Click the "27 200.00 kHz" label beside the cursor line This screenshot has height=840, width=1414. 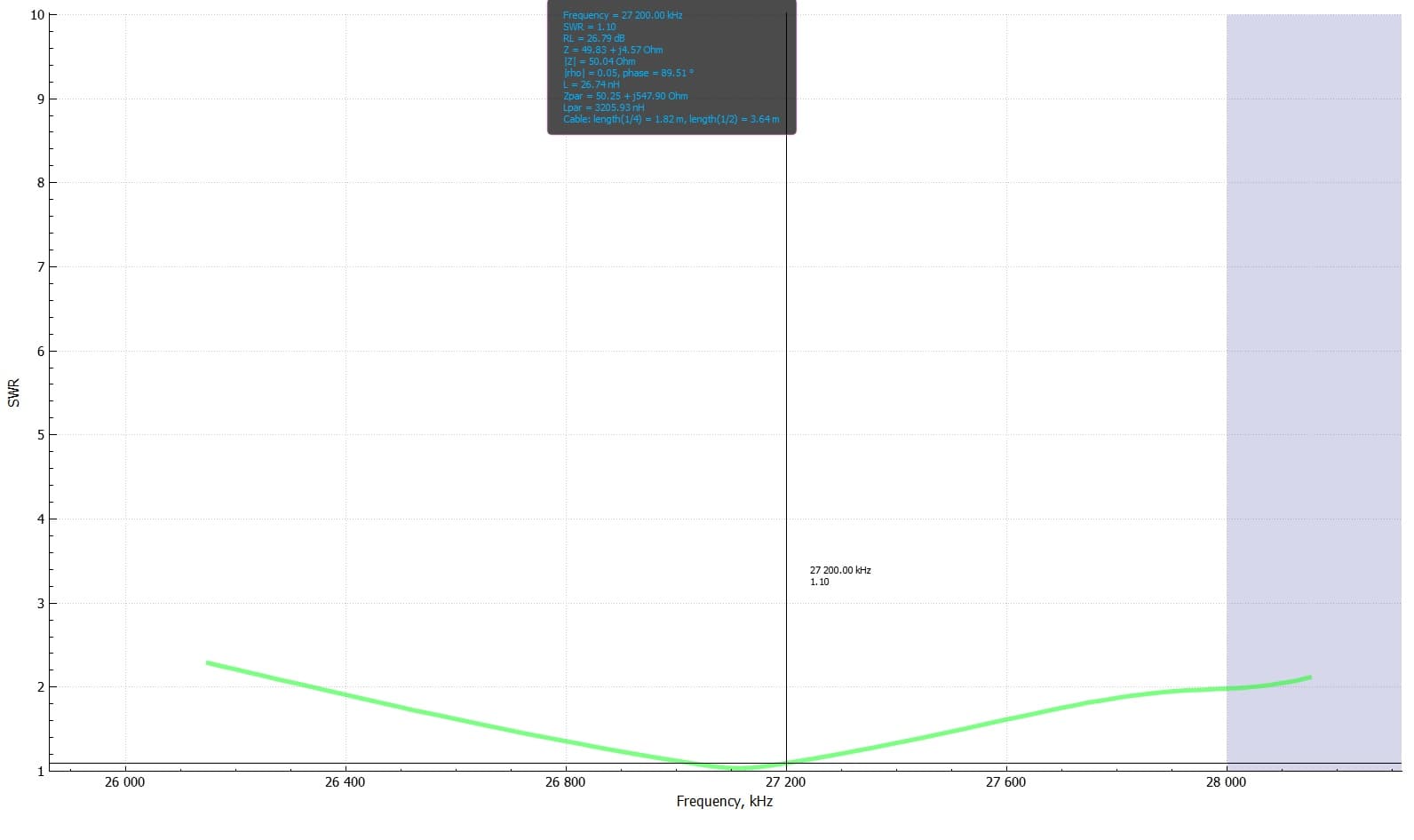click(840, 570)
